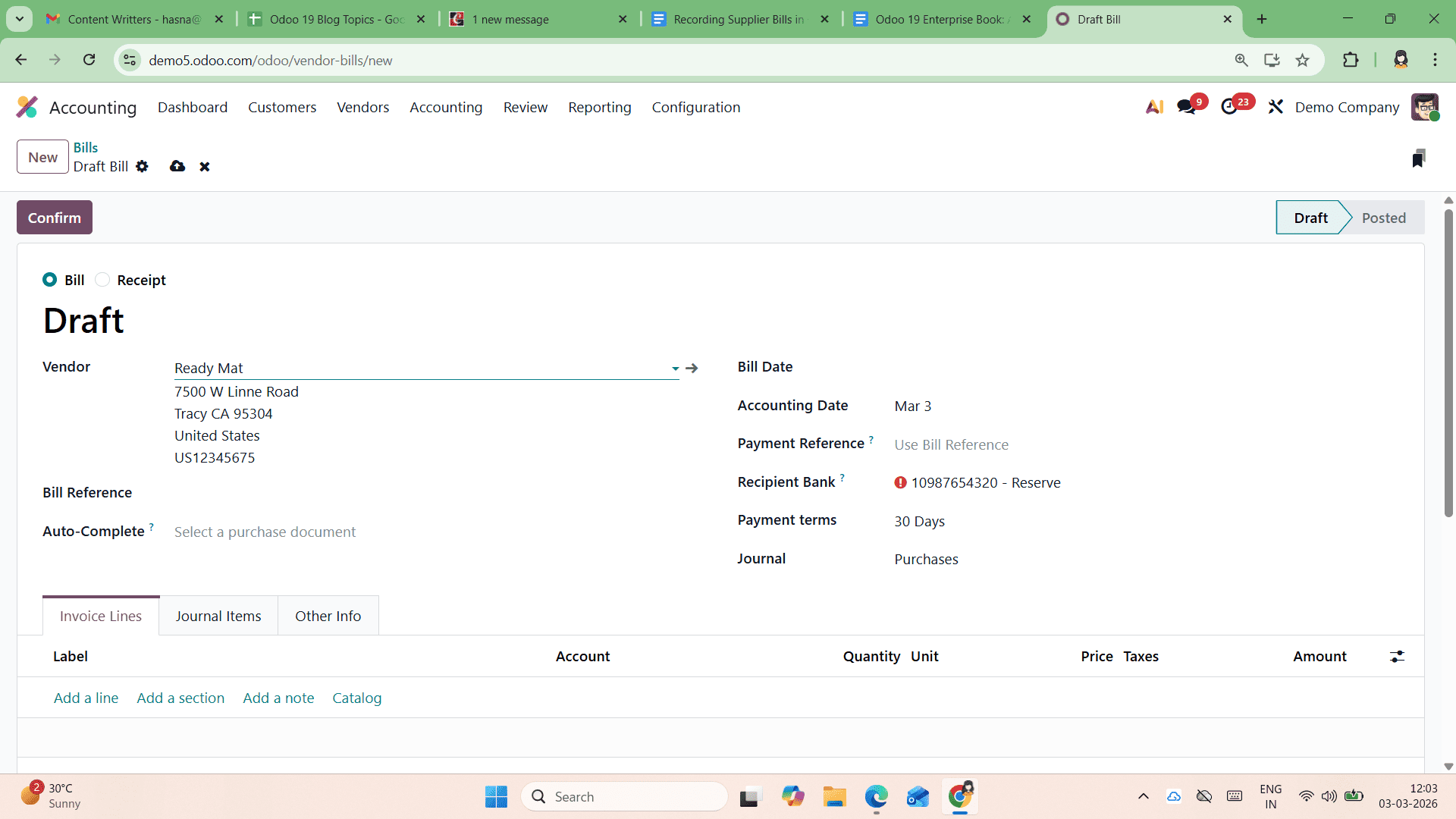Save the draft bill with the cloud icon
Viewport: 1456px width, 819px height.
(x=177, y=166)
